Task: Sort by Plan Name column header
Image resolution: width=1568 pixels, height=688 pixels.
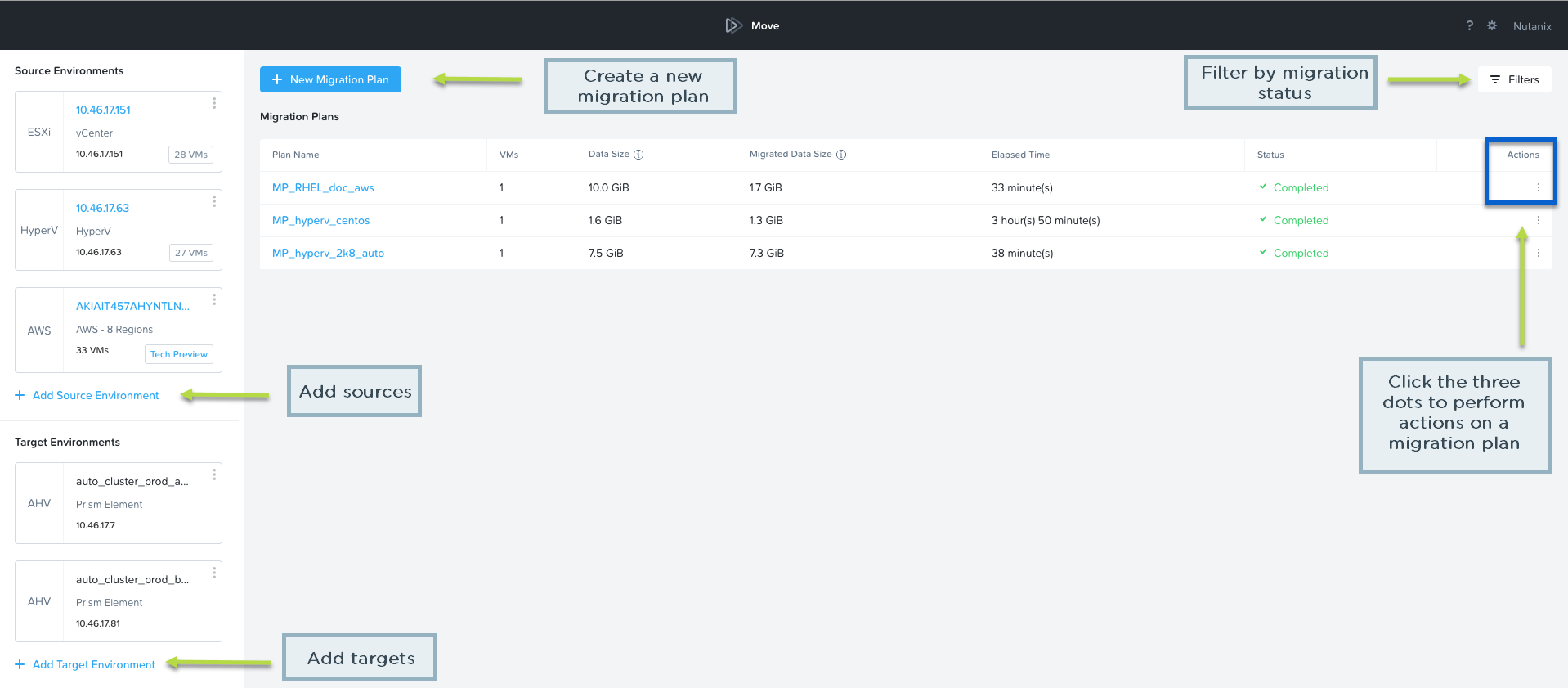Action: (296, 155)
